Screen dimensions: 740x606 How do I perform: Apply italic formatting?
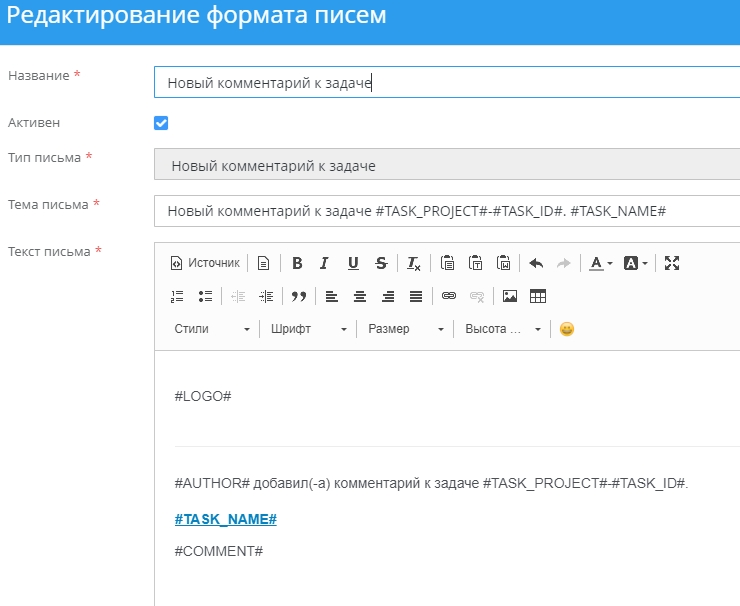coord(324,263)
